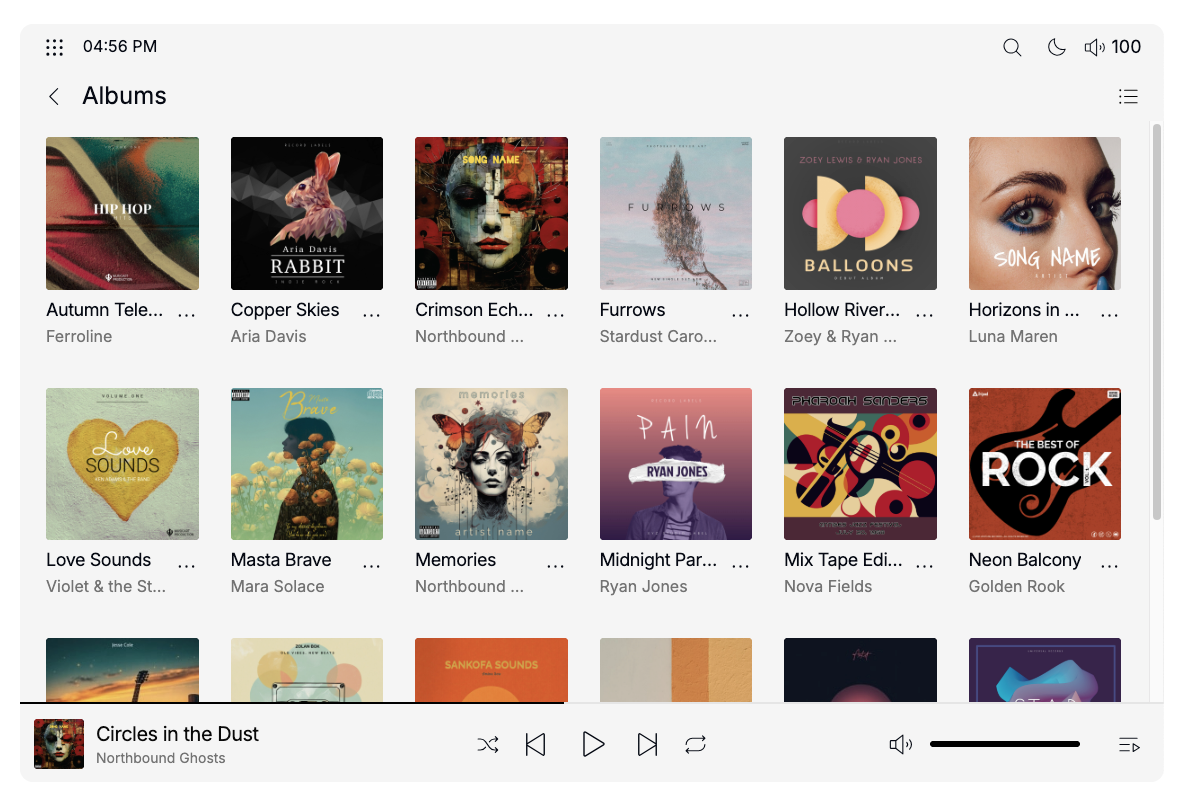Image resolution: width=1182 pixels, height=804 pixels.
Task: Switch to list view layout
Action: tap(1128, 96)
